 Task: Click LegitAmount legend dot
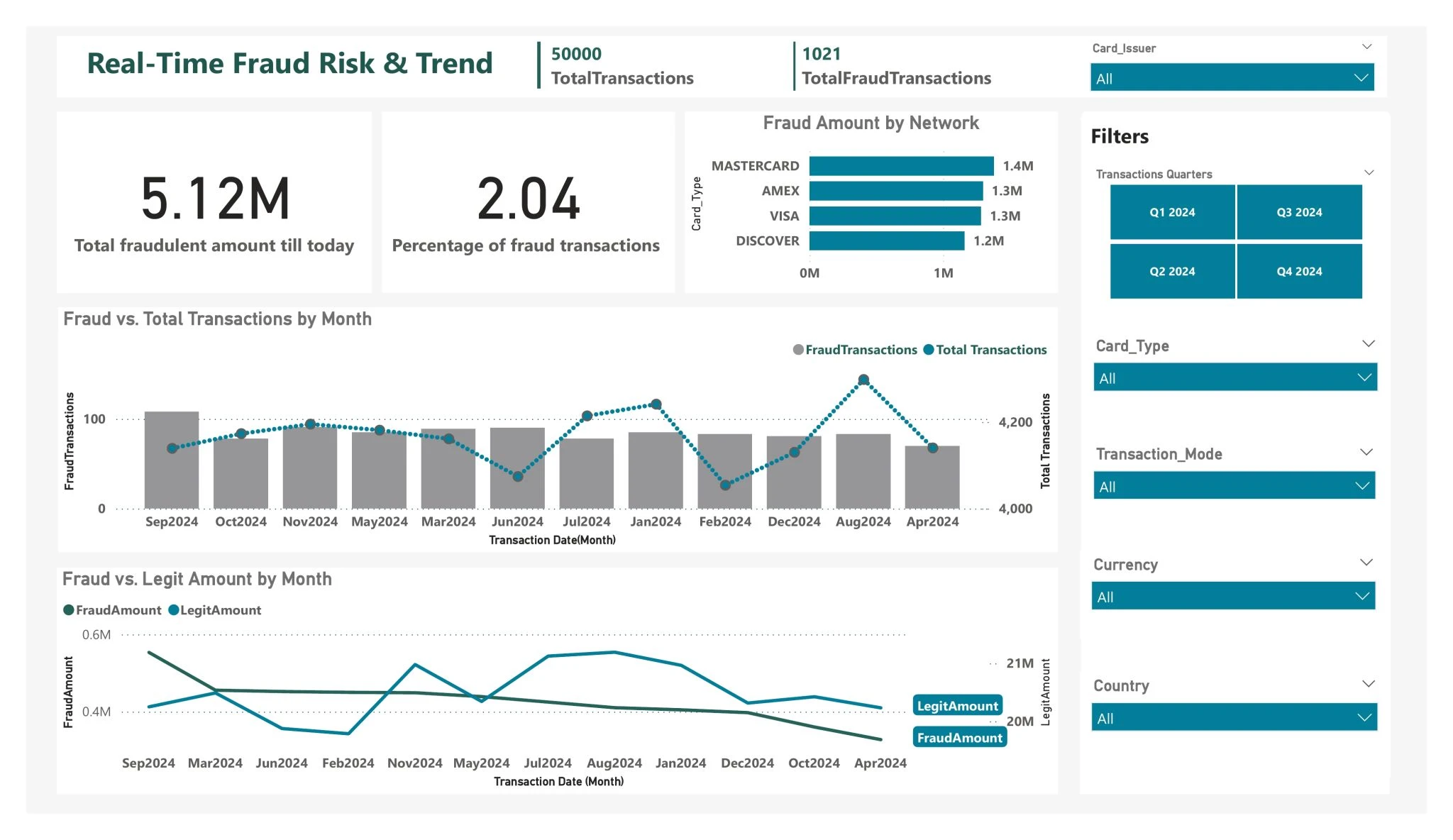(173, 610)
